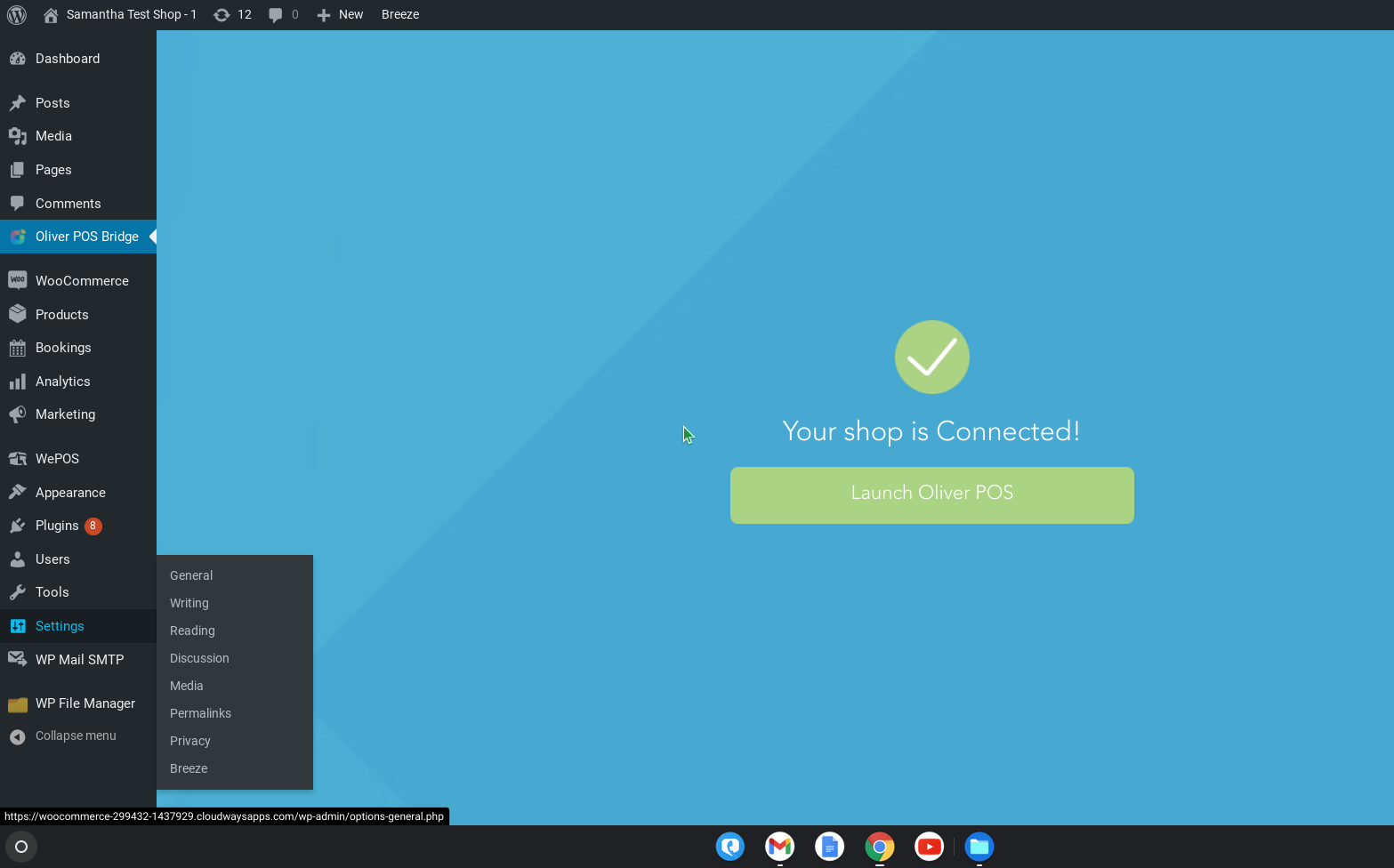This screenshot has width=1394, height=868.
Task: Click the Collapse menu arrow icon
Action: (x=18, y=736)
